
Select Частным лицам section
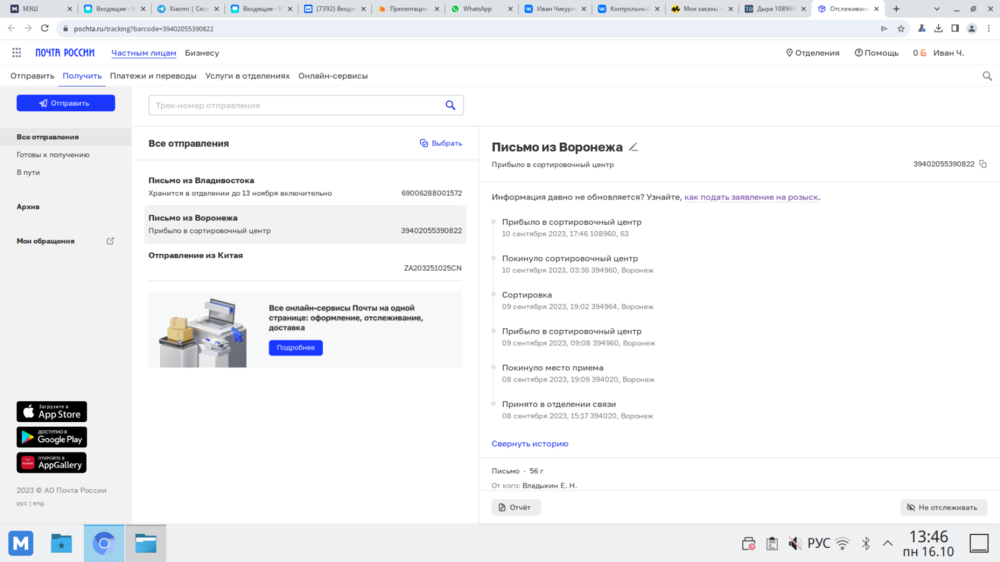coord(143,53)
